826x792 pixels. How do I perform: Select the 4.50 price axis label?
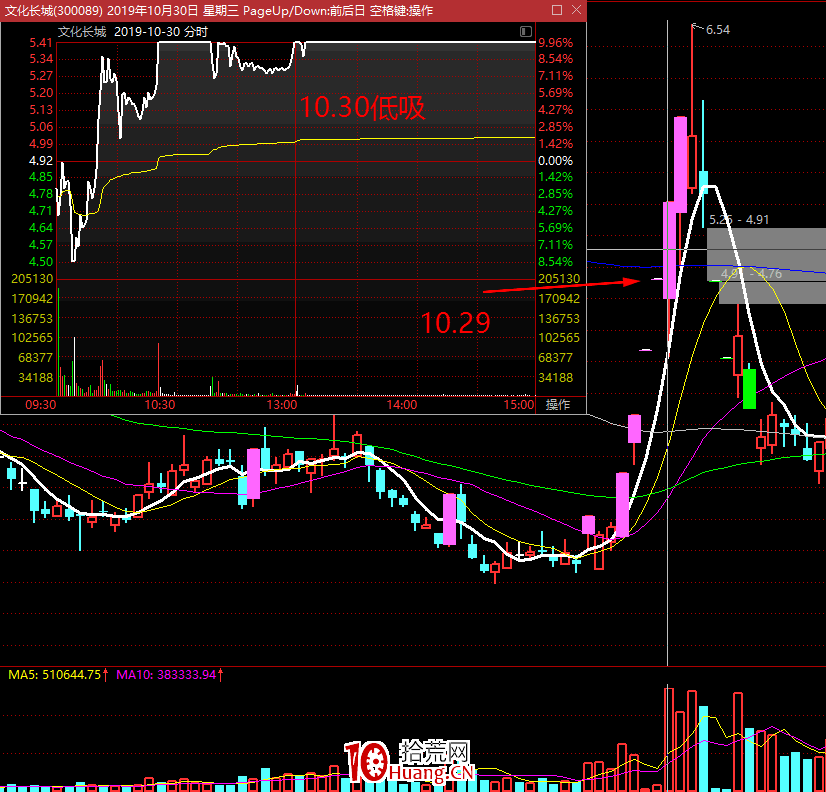pyautogui.click(x=41, y=261)
